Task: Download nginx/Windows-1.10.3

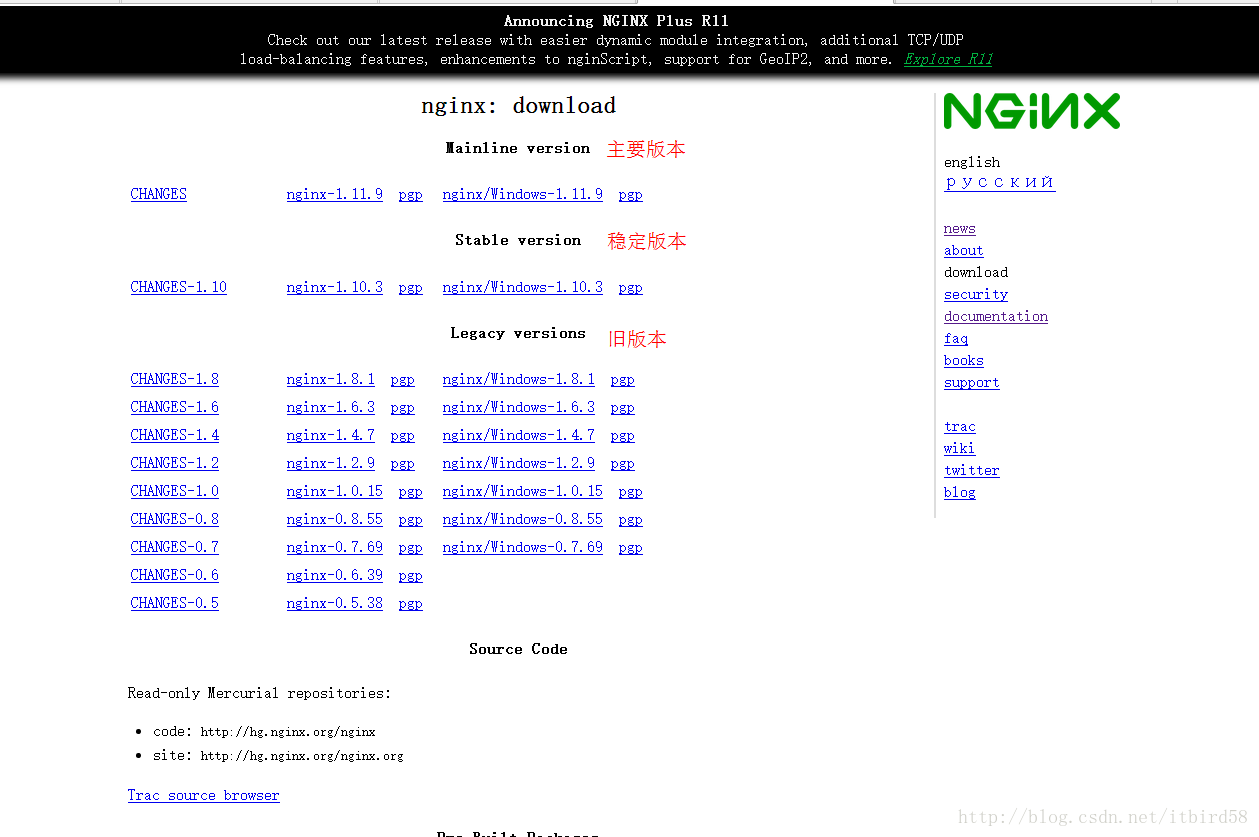Action: coord(522,287)
